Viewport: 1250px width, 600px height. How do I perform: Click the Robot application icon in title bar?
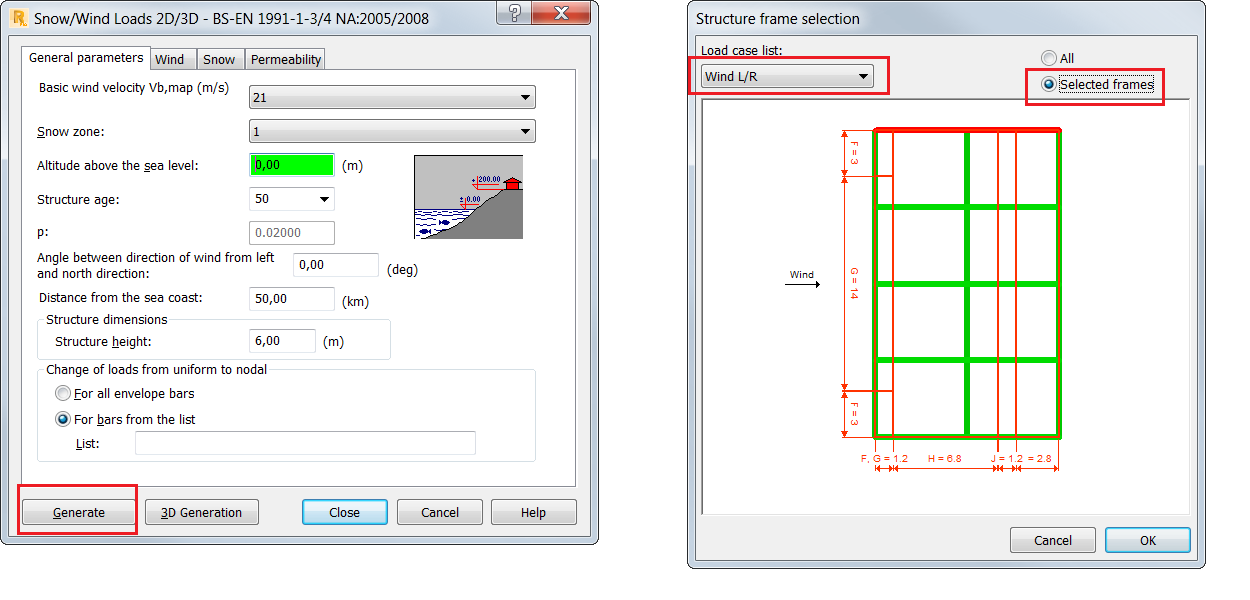pos(17,16)
